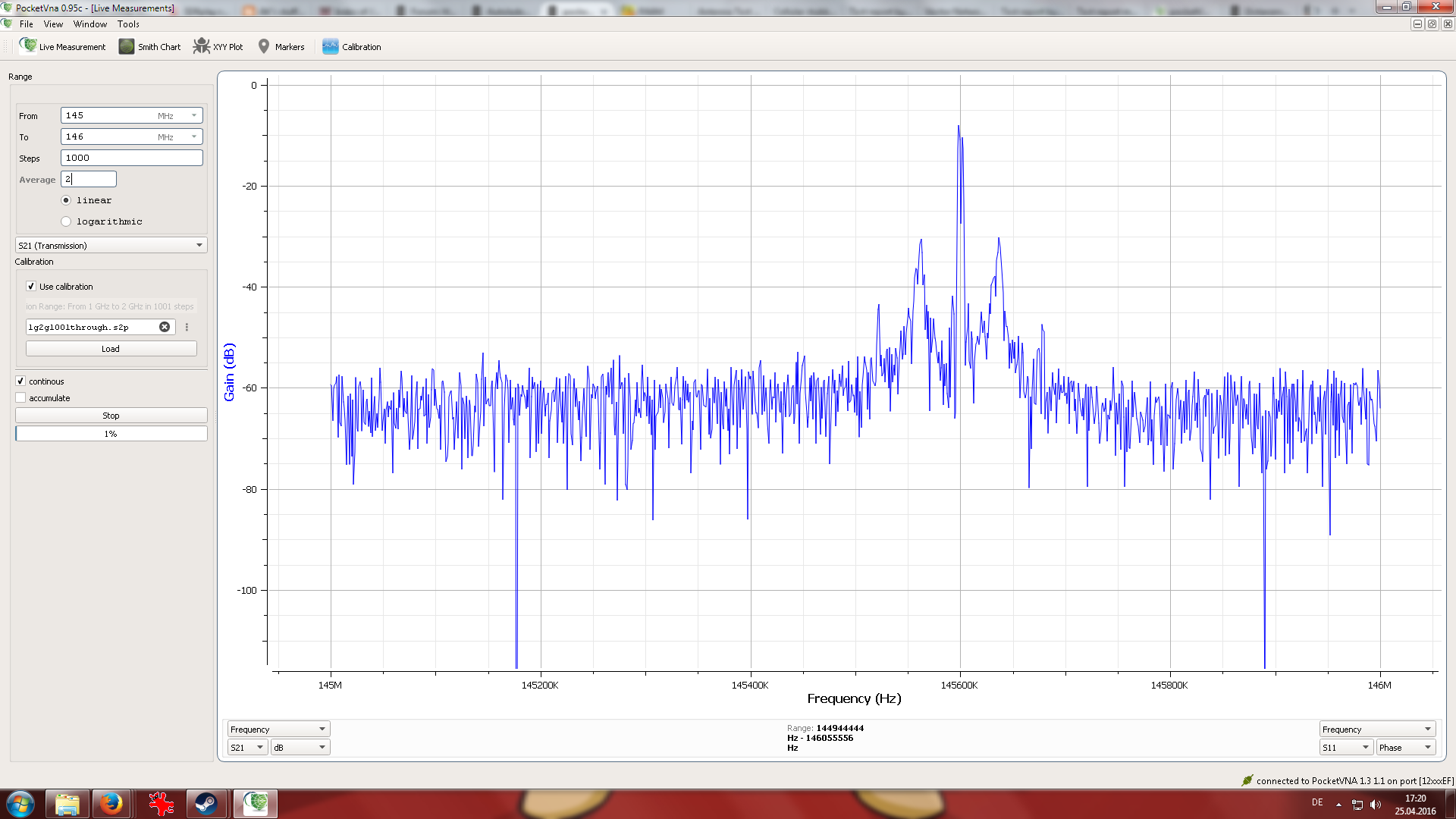Viewport: 1456px width, 819px height.
Task: Open the Window menu
Action: click(90, 24)
